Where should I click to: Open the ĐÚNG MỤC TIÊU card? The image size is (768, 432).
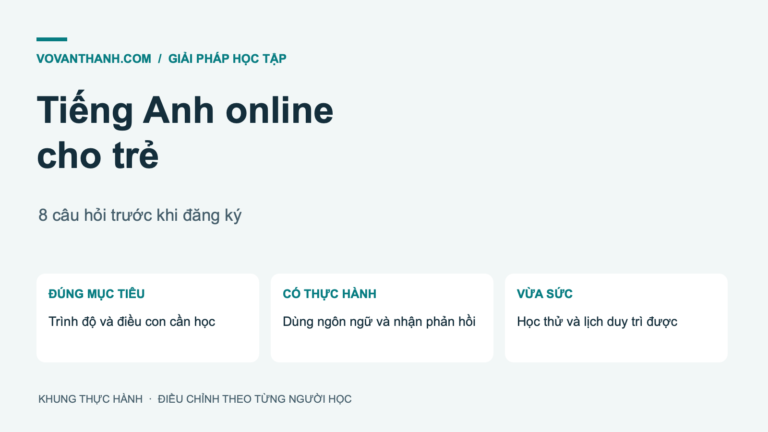[x=147, y=318]
